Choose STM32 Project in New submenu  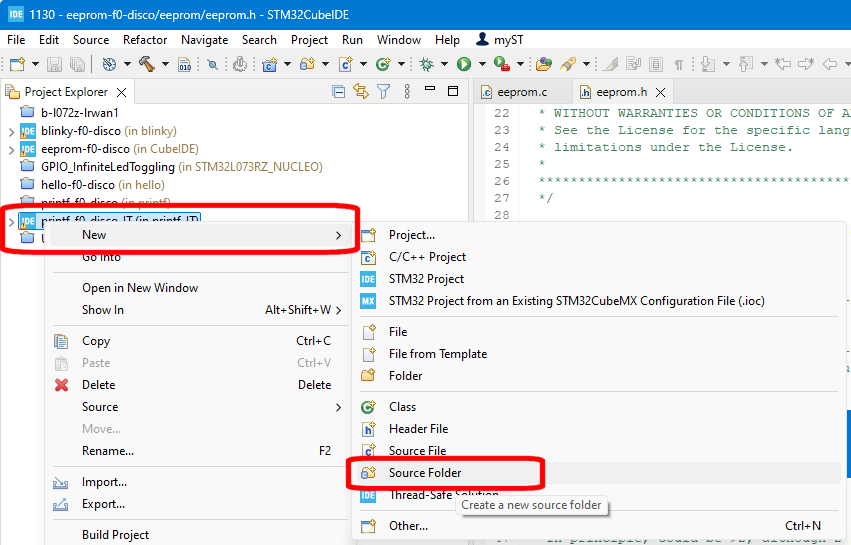coord(599,279)
